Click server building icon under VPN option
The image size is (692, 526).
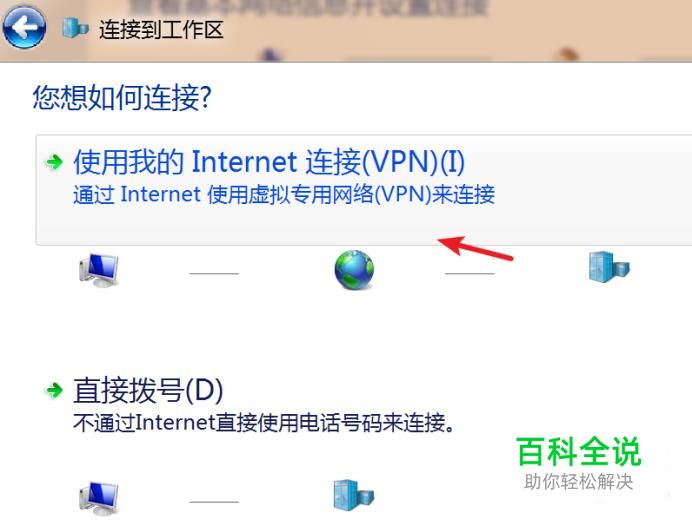[x=609, y=267]
